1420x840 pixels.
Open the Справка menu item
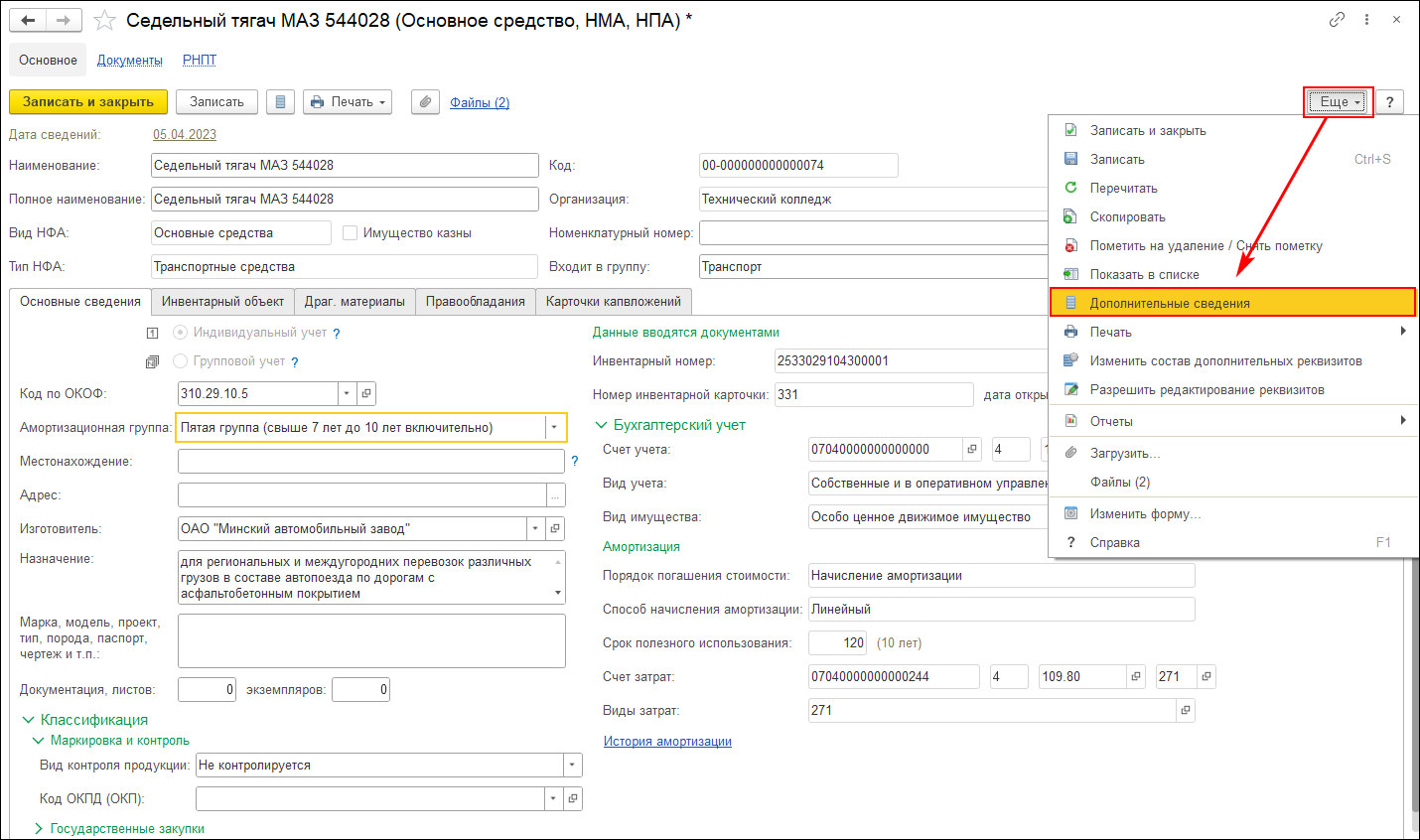1231,542
